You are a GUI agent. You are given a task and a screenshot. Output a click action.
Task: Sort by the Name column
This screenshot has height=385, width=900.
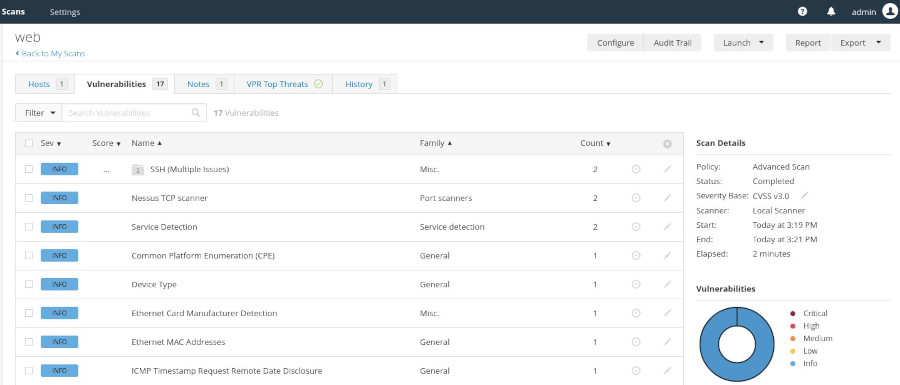[x=146, y=143]
